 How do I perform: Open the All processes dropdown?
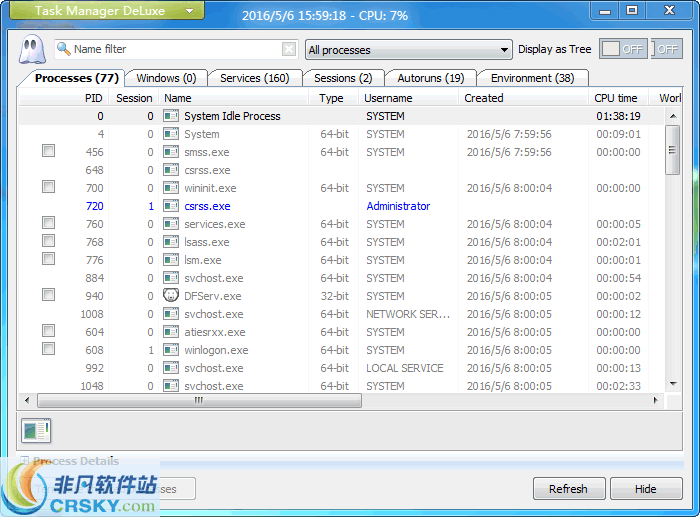click(408, 50)
